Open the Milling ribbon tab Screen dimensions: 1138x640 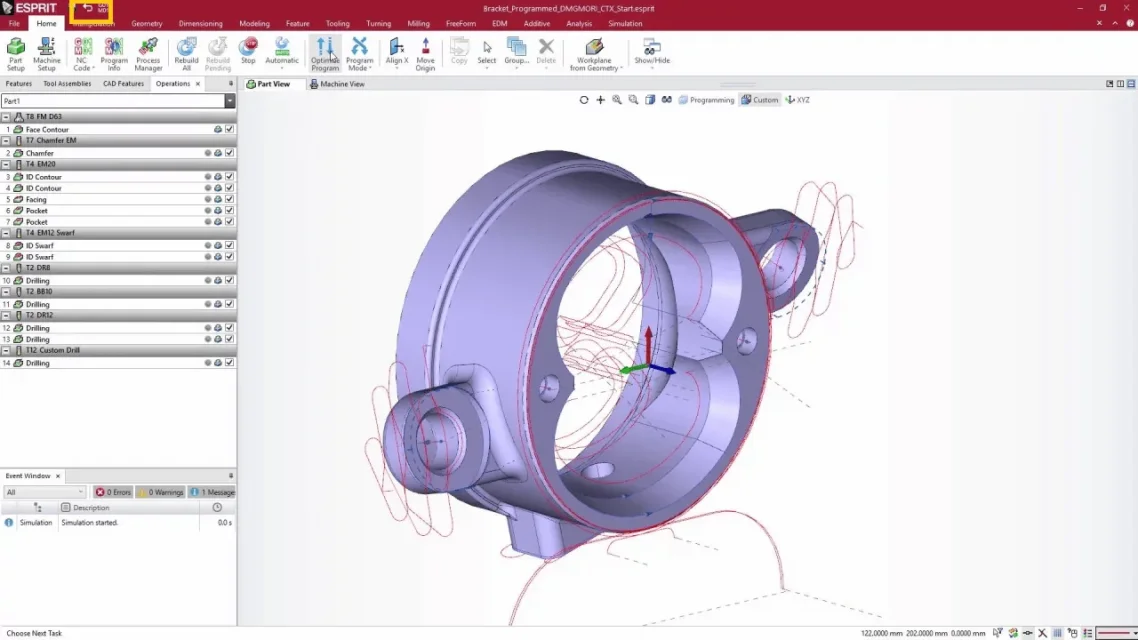418,23
